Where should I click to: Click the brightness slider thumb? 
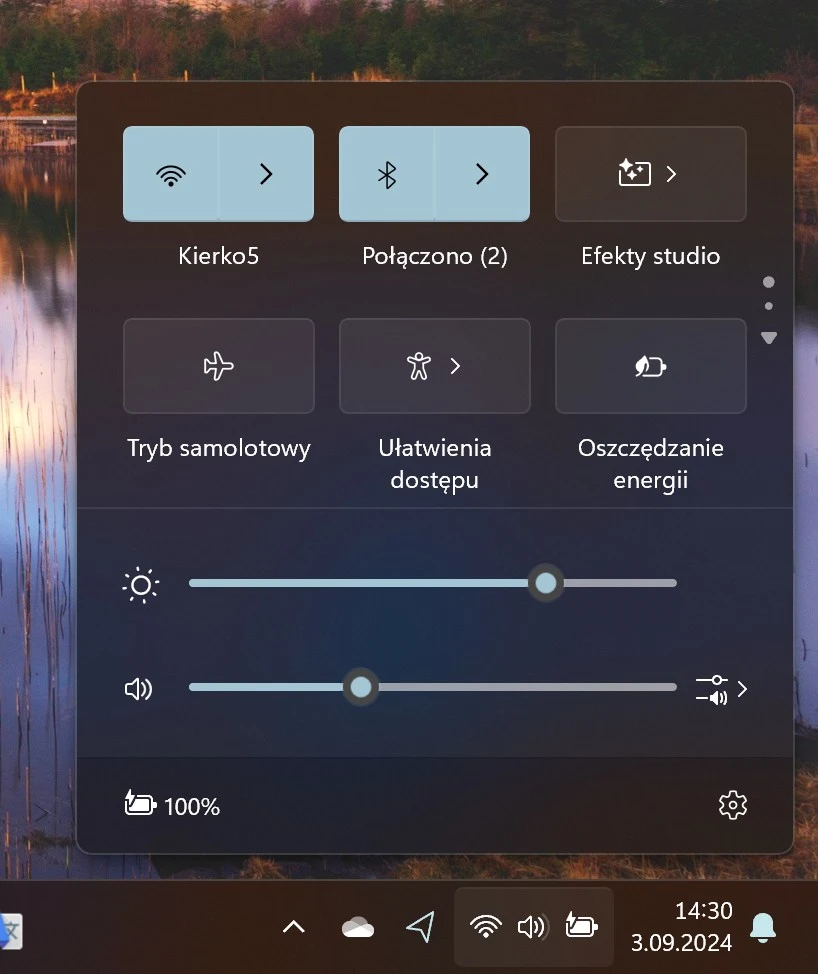546,583
